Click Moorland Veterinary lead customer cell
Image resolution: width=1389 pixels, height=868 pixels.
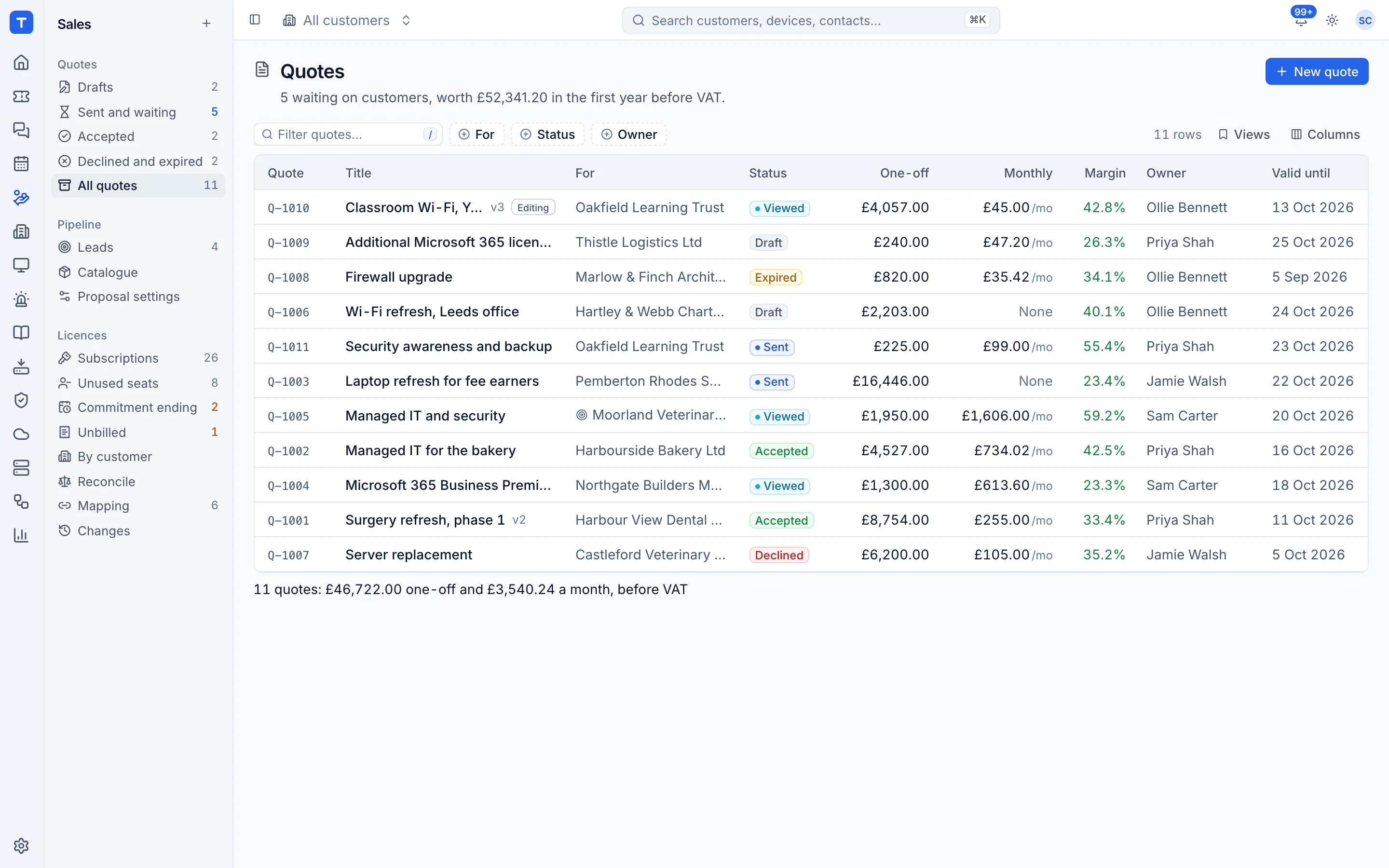(x=651, y=415)
